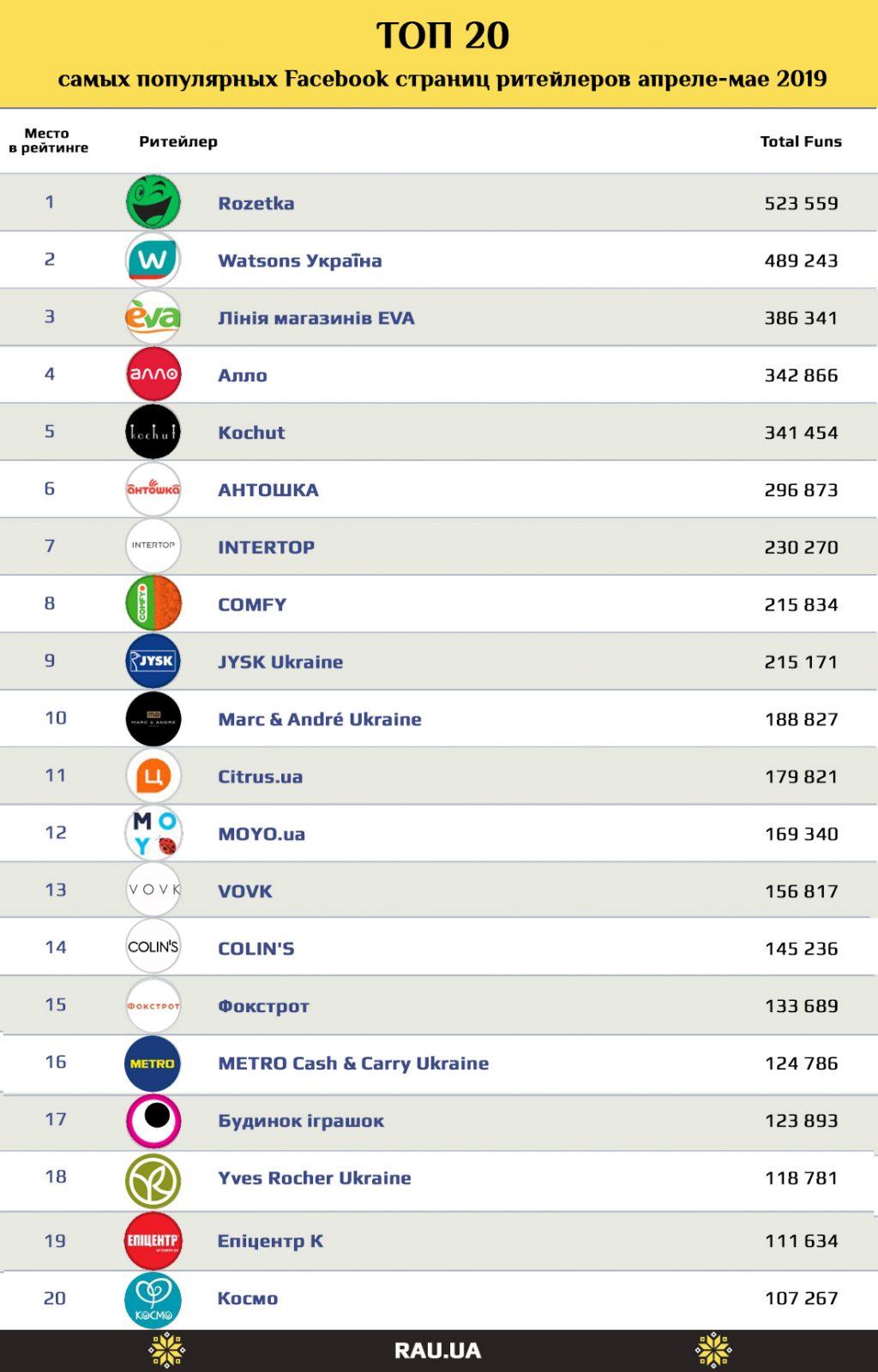This screenshot has height=1372, width=878.
Task: Click the METRO yellow-on-blue logo
Action: point(153,1063)
